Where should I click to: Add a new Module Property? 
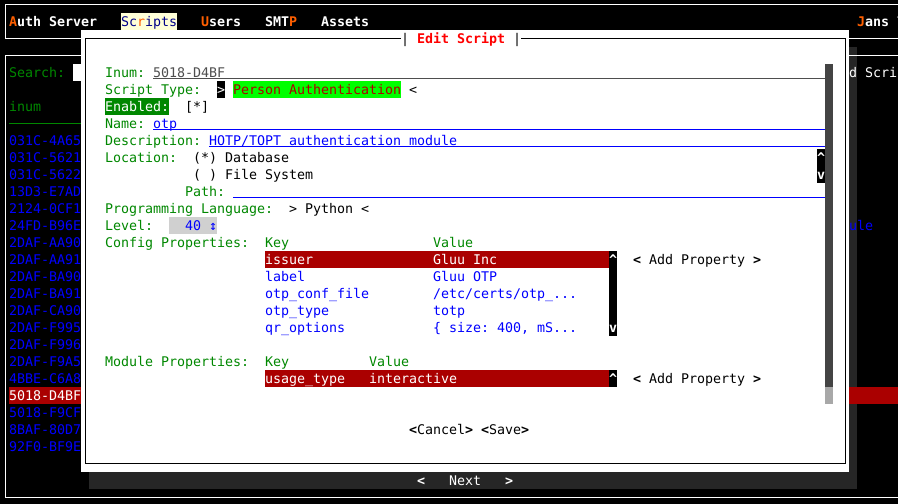[696, 379]
